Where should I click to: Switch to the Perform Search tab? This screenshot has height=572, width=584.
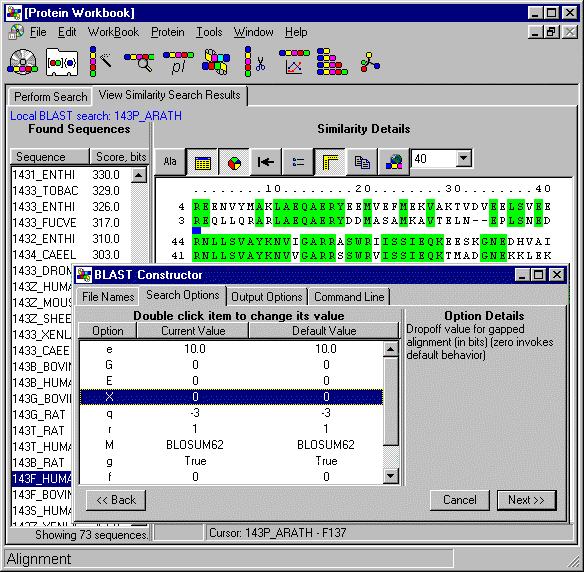pos(50,97)
